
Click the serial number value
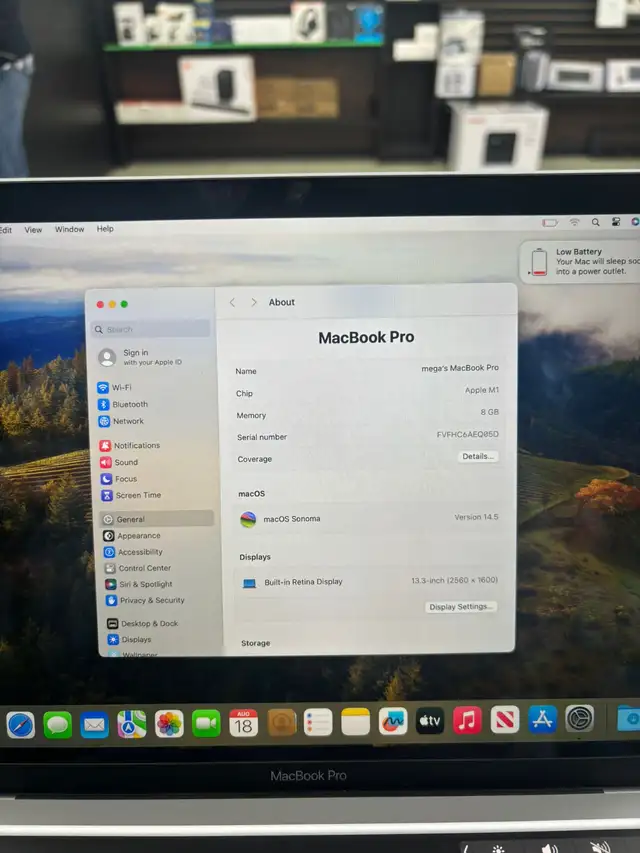tap(467, 434)
